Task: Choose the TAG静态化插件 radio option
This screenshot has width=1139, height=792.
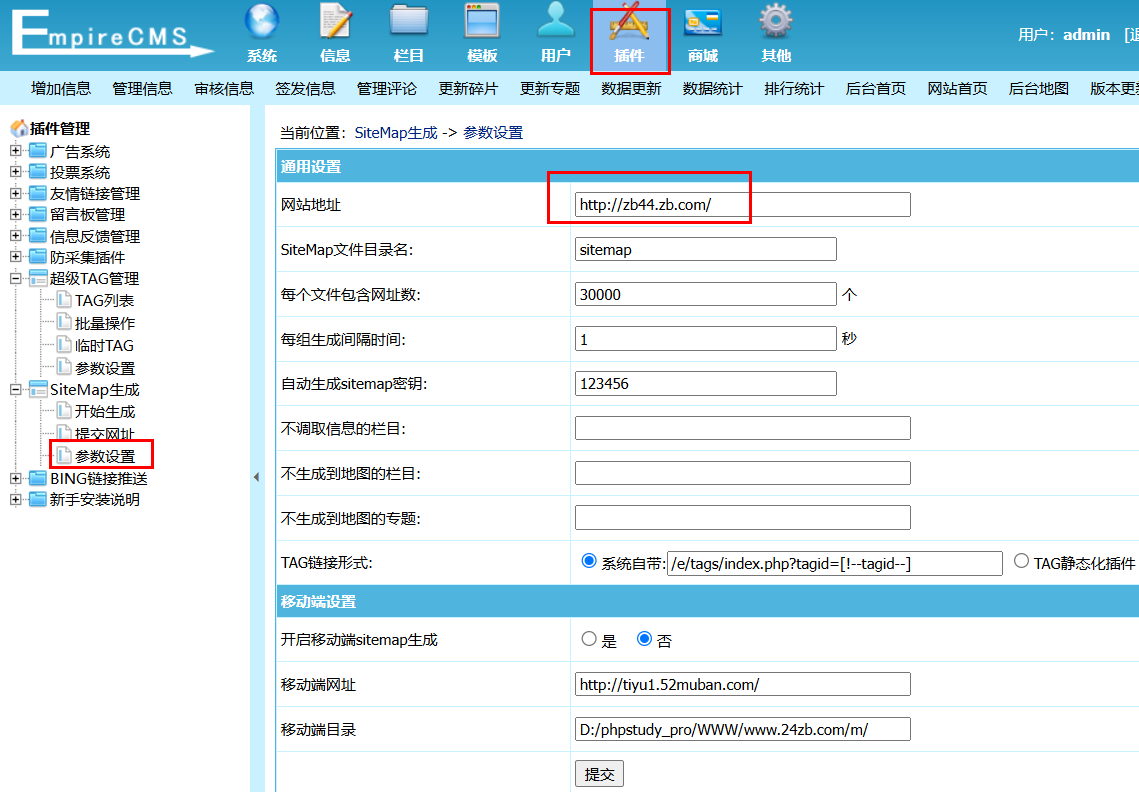Action: [1021, 561]
